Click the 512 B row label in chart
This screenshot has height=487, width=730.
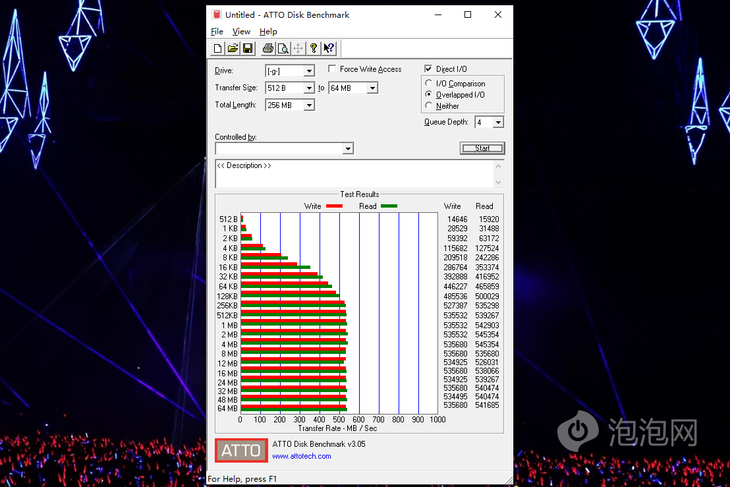point(229,219)
